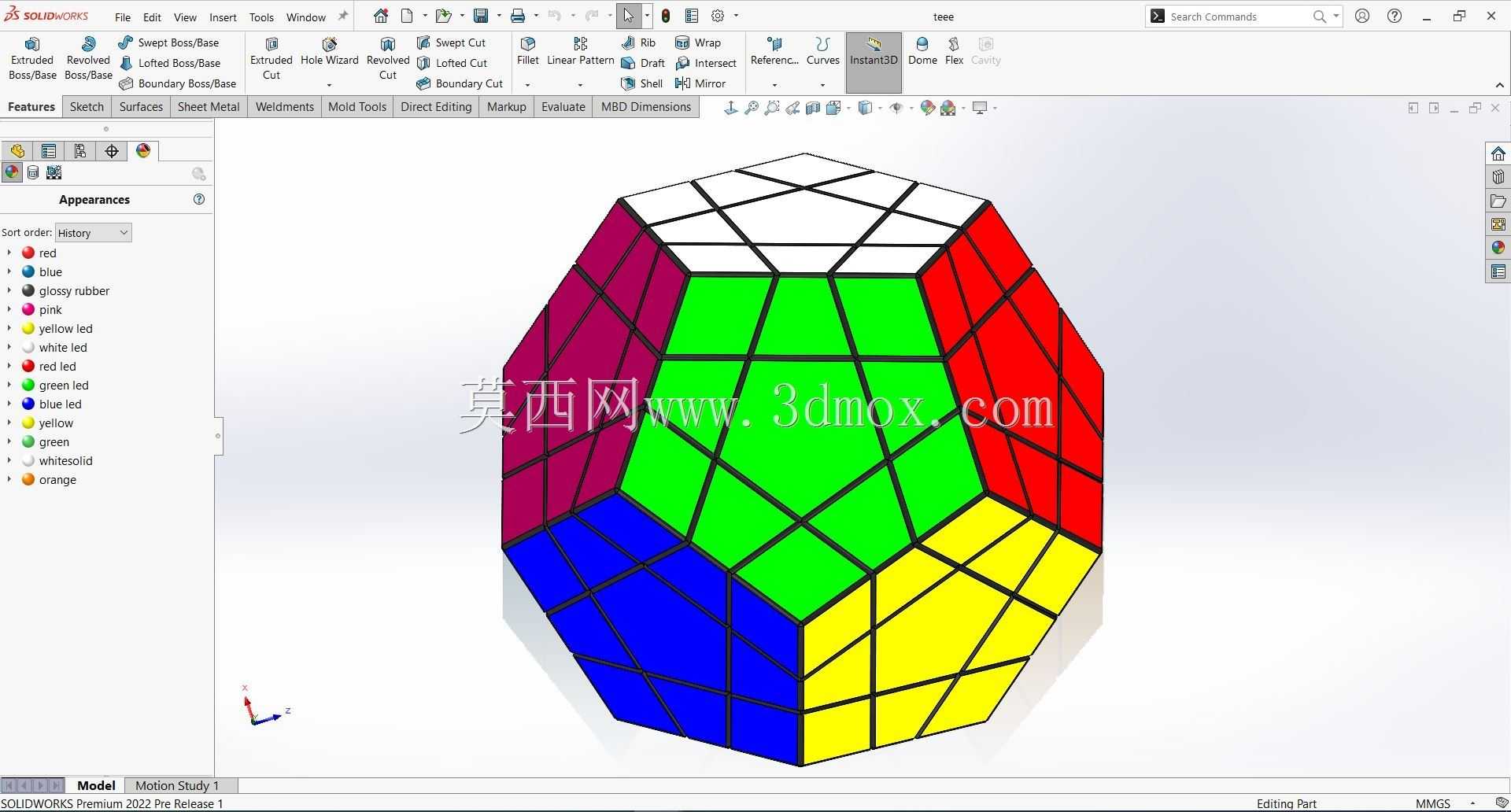This screenshot has width=1511, height=812.
Task: Select the green appearance swatch
Action: click(x=28, y=441)
